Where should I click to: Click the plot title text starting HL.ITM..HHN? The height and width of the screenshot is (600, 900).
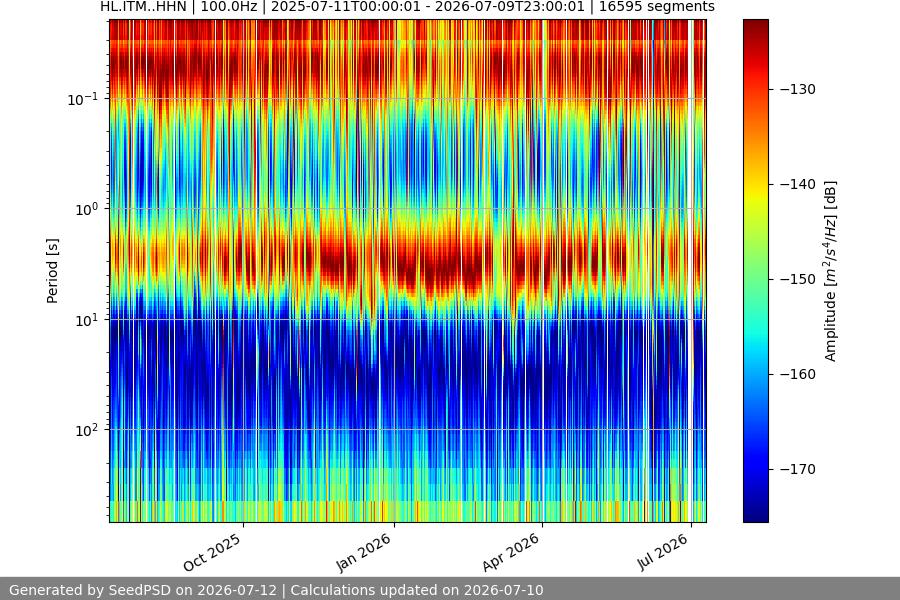[408, 7]
